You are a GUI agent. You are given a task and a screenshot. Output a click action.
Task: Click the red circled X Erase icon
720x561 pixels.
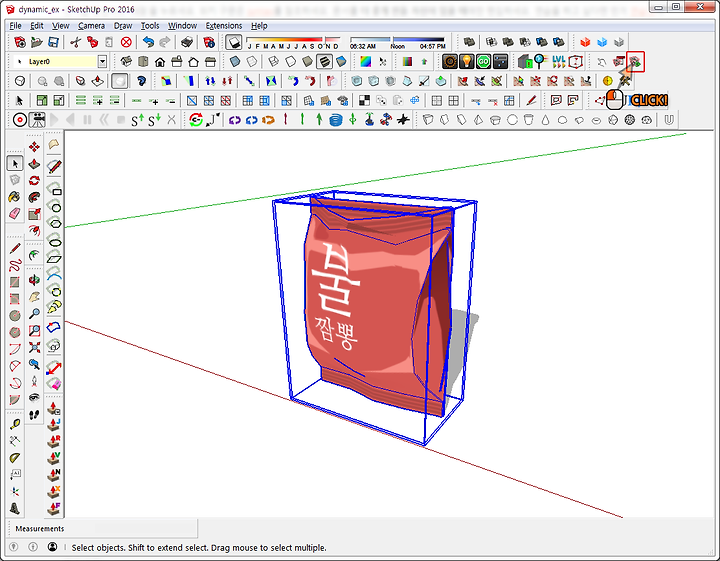(126, 42)
